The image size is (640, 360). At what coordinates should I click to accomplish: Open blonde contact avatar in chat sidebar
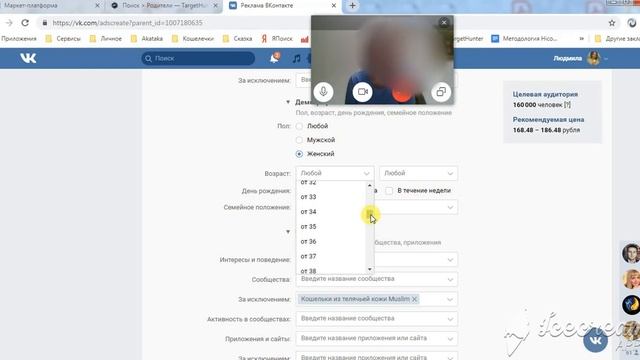click(631, 279)
